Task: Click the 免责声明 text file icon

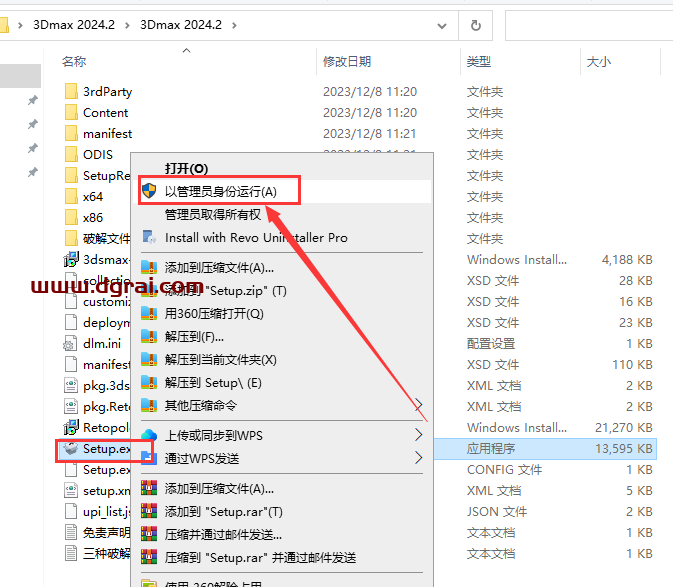Action: tap(70, 533)
